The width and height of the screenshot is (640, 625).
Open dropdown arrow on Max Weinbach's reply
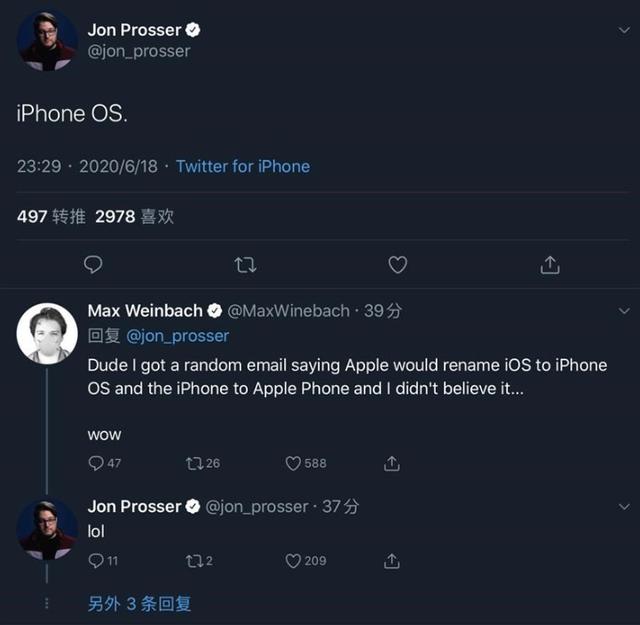624,311
